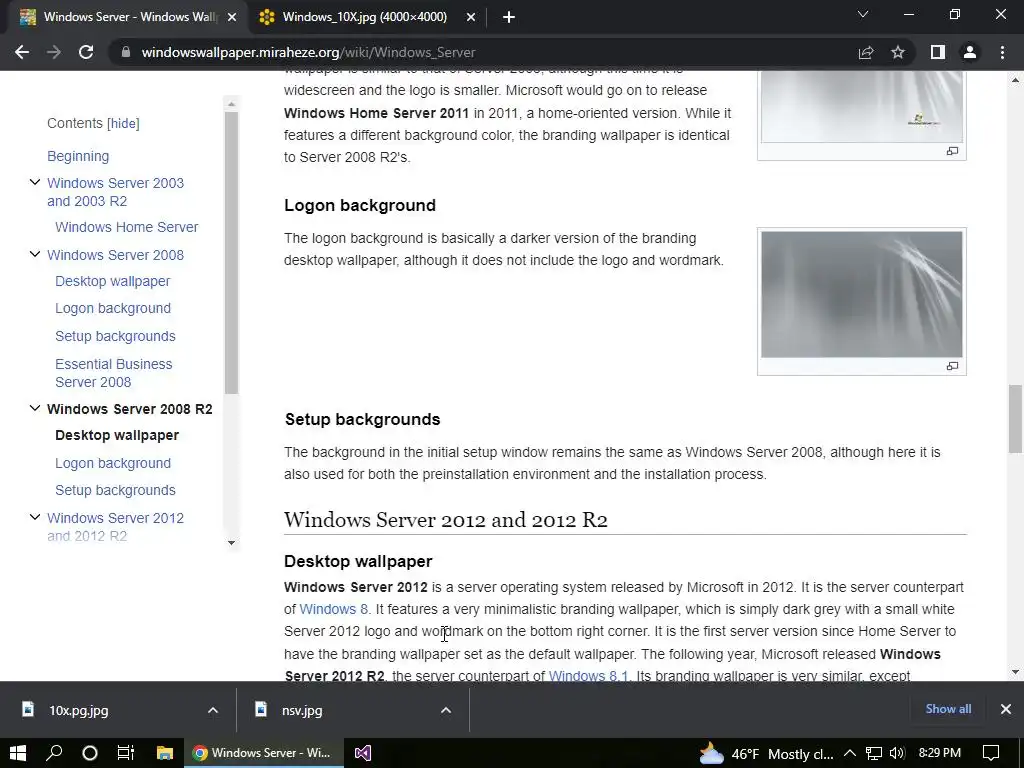The height and width of the screenshot is (768, 1024).
Task: Close the Windows_10X.jpg tab
Action: click(x=471, y=17)
